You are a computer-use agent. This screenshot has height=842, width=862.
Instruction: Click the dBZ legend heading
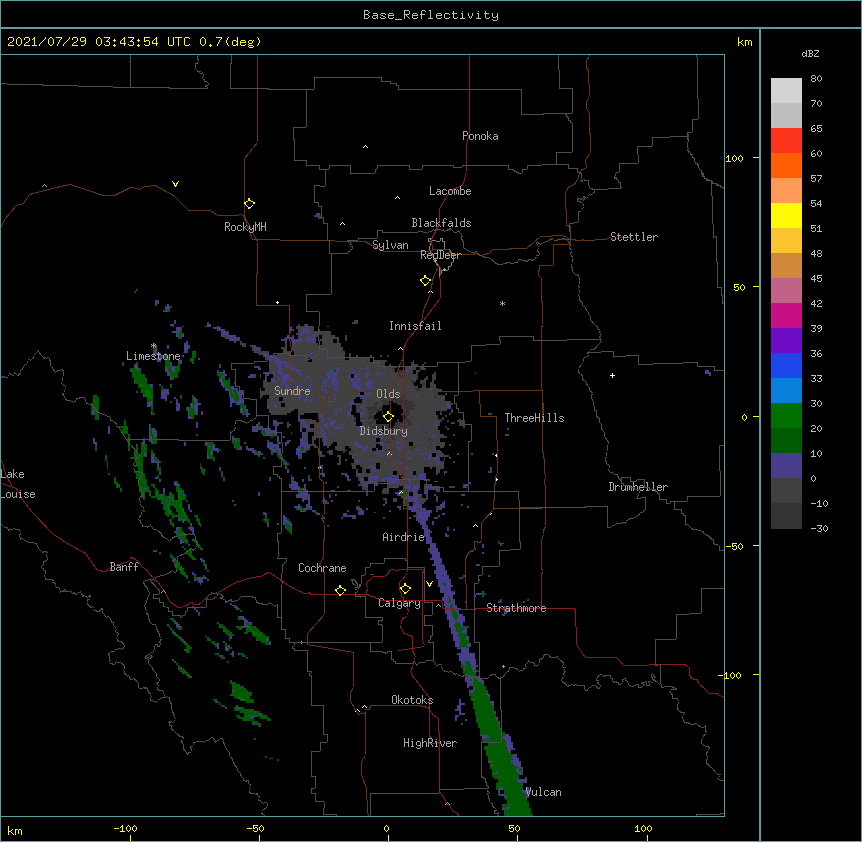coord(810,54)
